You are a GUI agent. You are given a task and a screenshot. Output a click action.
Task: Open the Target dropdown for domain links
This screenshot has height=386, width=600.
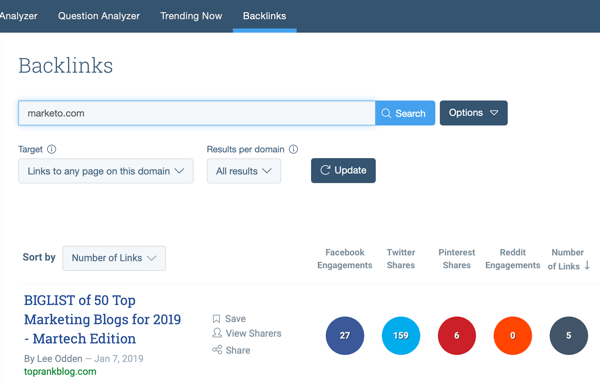click(106, 171)
